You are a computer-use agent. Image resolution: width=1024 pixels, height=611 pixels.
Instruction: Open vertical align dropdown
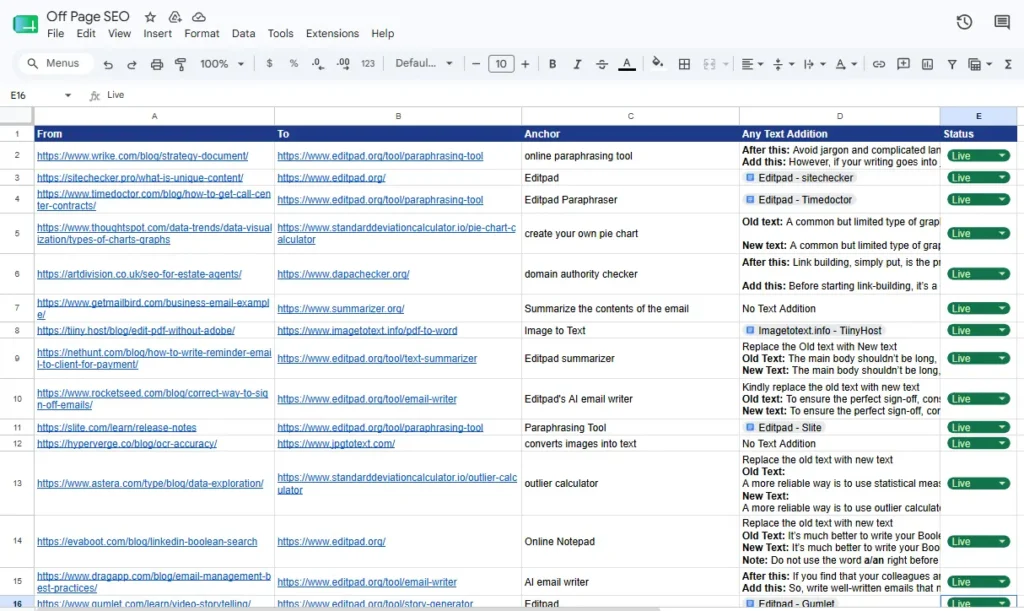coord(783,64)
